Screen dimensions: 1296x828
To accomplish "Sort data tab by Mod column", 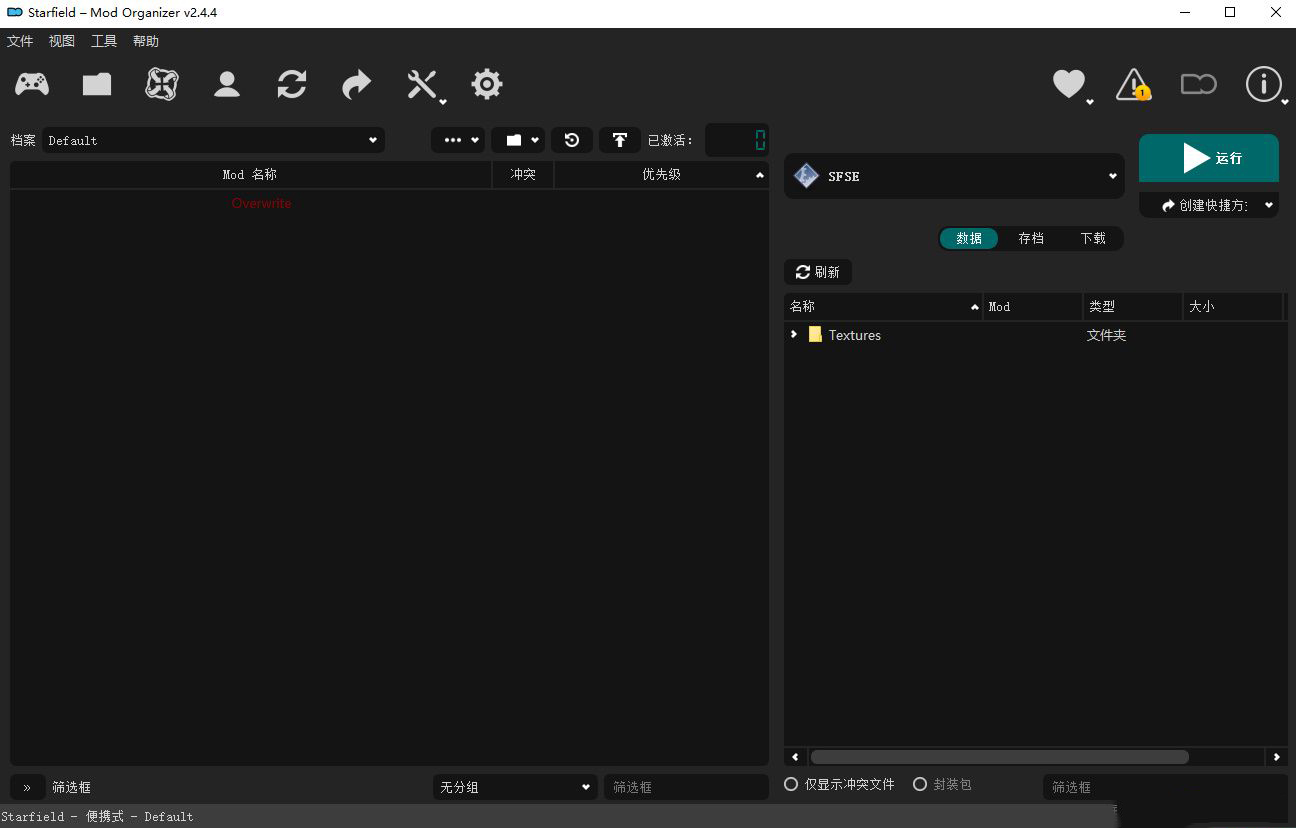I will click(x=1034, y=306).
